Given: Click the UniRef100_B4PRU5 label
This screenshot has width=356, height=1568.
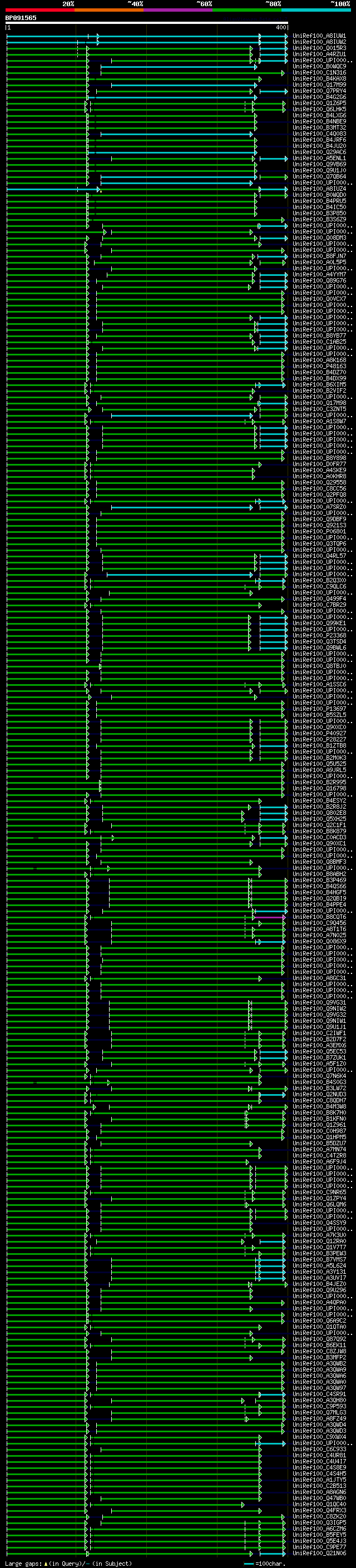Looking at the screenshot, I should pos(319,201).
